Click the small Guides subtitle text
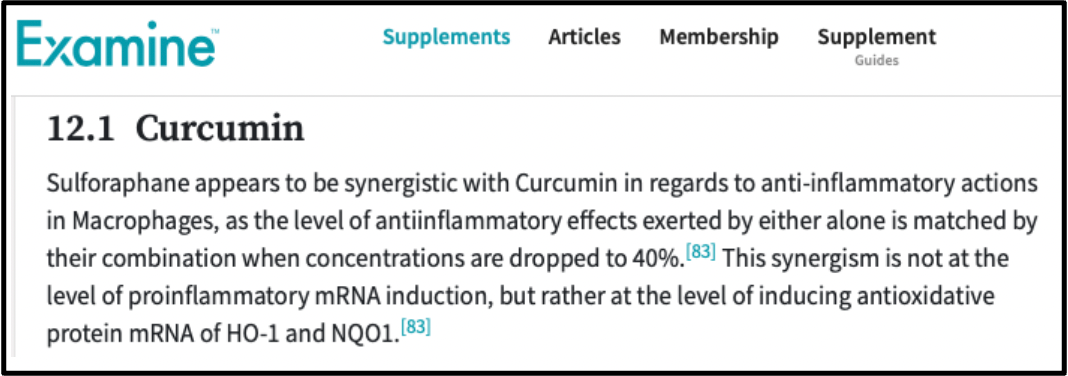 877,61
